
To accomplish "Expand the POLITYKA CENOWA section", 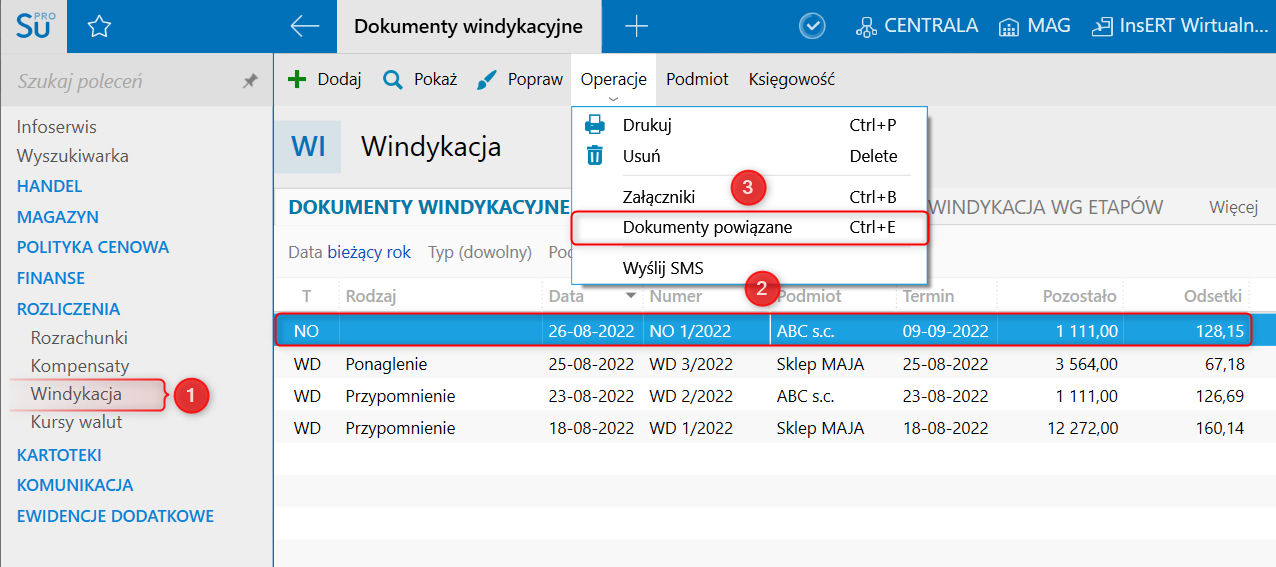I will click(x=93, y=247).
